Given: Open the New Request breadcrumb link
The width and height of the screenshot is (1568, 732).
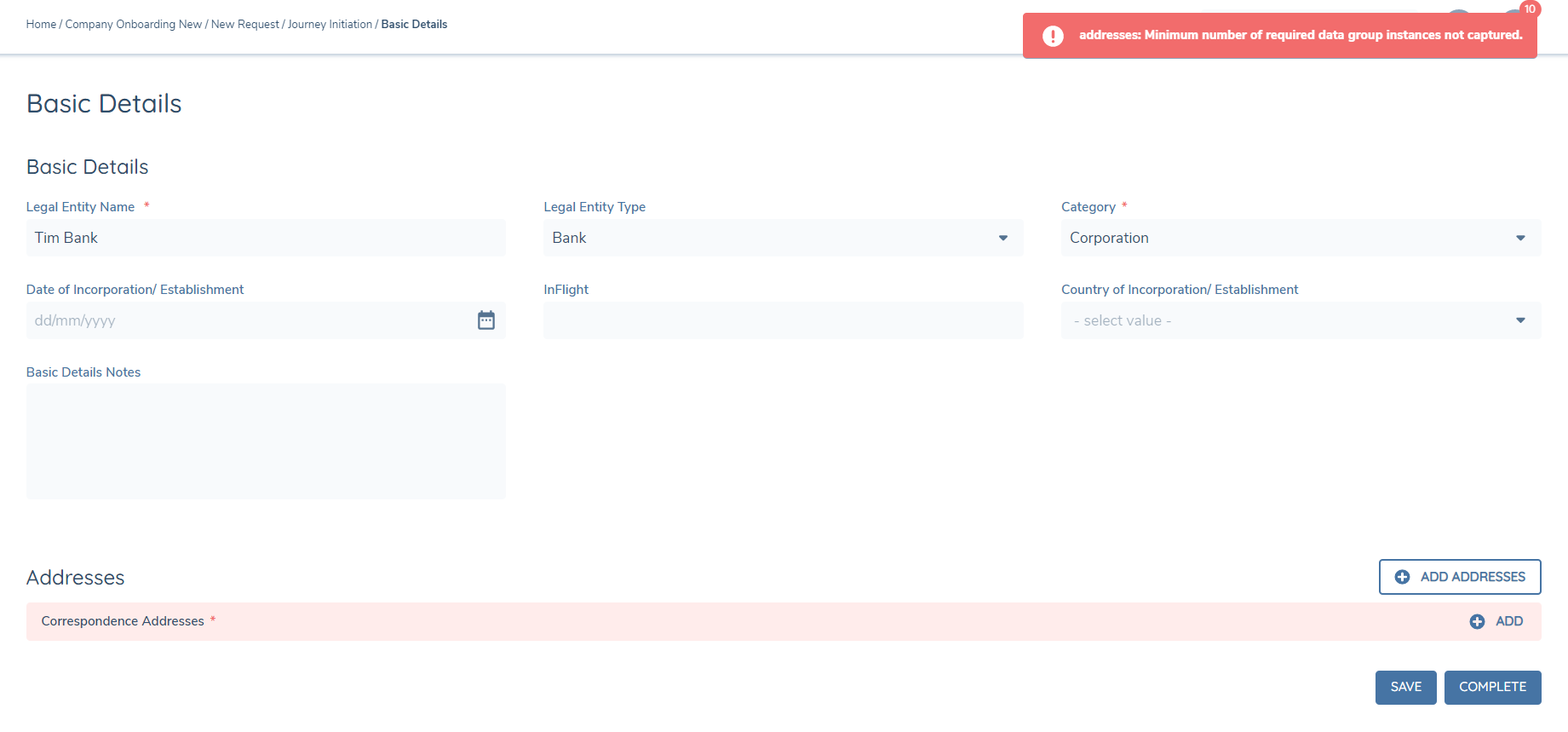Looking at the screenshot, I should coord(244,25).
